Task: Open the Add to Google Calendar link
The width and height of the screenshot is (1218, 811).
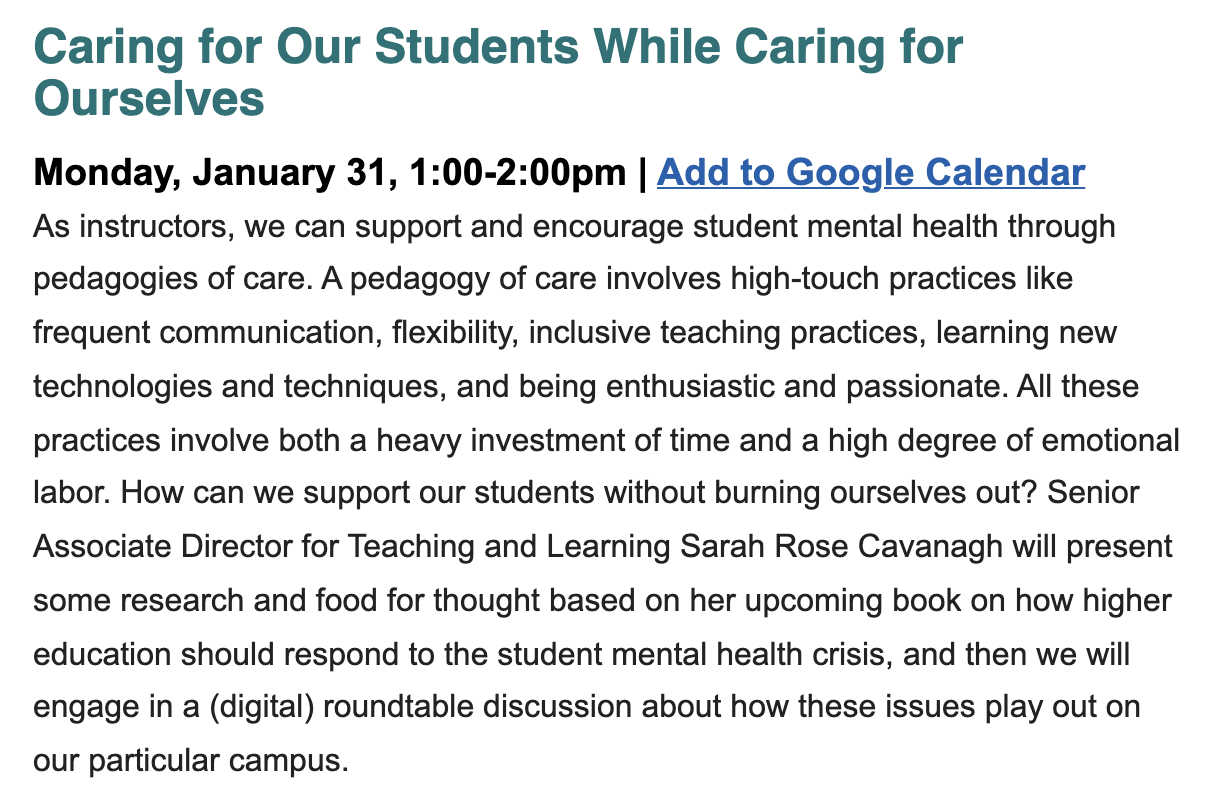Action: pos(870,172)
